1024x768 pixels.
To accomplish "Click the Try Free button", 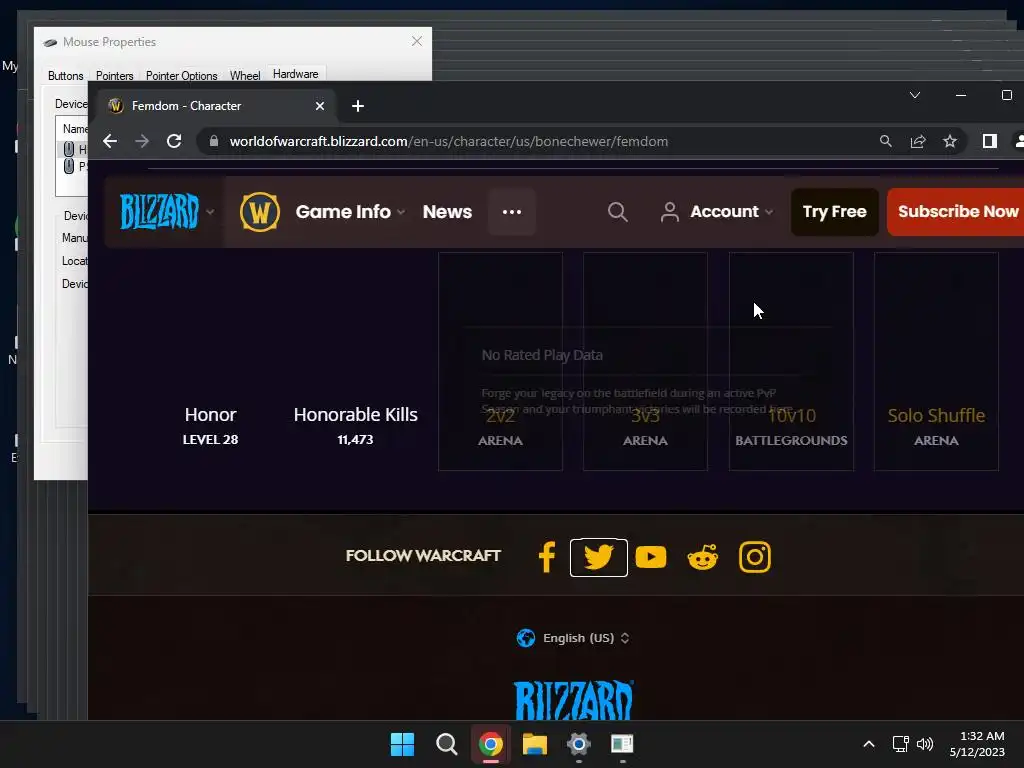I will tap(835, 212).
